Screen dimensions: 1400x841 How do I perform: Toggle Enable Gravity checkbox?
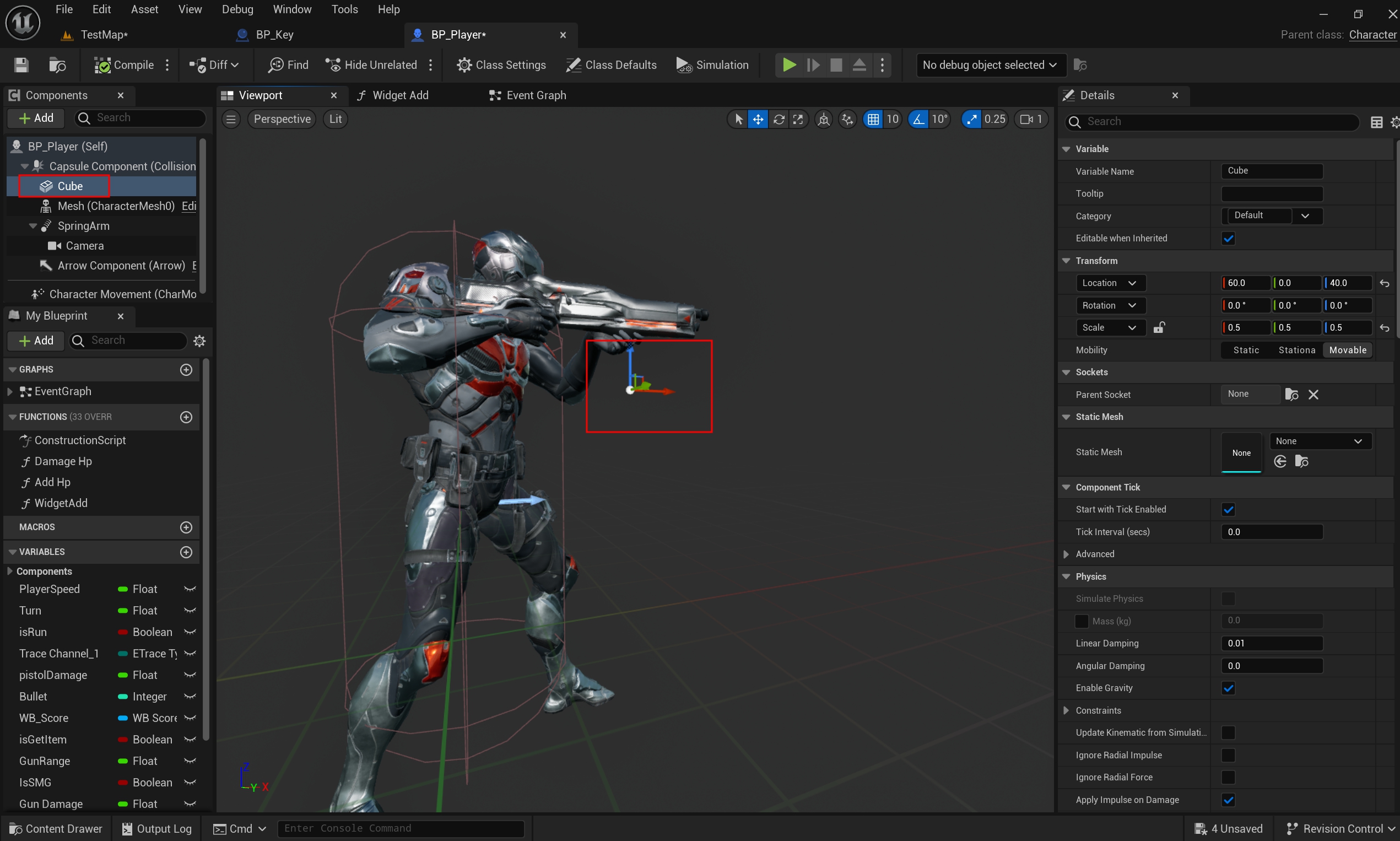[x=1228, y=688]
